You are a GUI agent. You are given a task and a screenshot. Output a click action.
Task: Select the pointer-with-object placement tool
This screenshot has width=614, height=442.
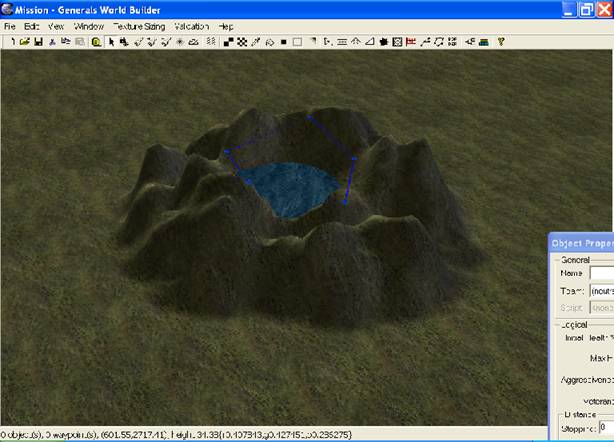click(125, 41)
